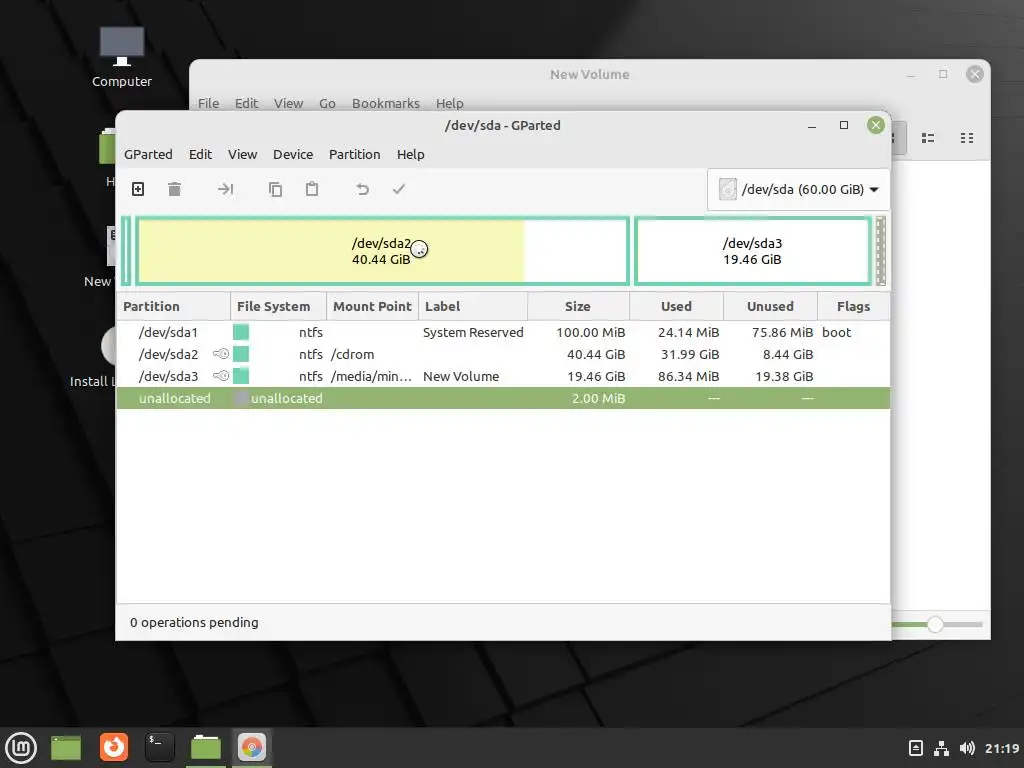Viewport: 1024px width, 768px height.
Task: Select the /dev/sda3 partition row
Action: pos(503,377)
